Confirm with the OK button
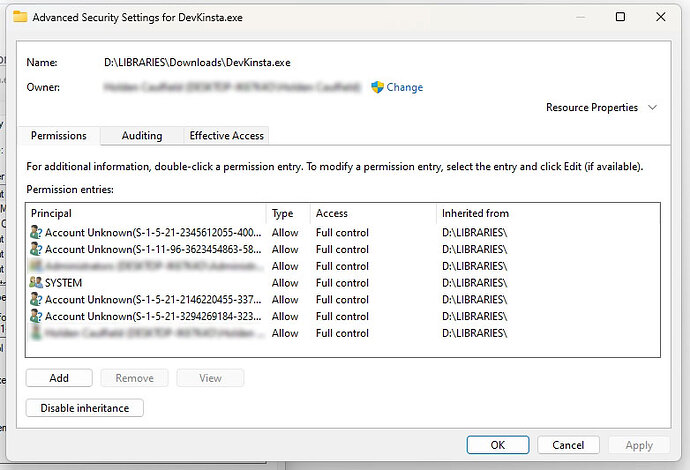 [498, 445]
